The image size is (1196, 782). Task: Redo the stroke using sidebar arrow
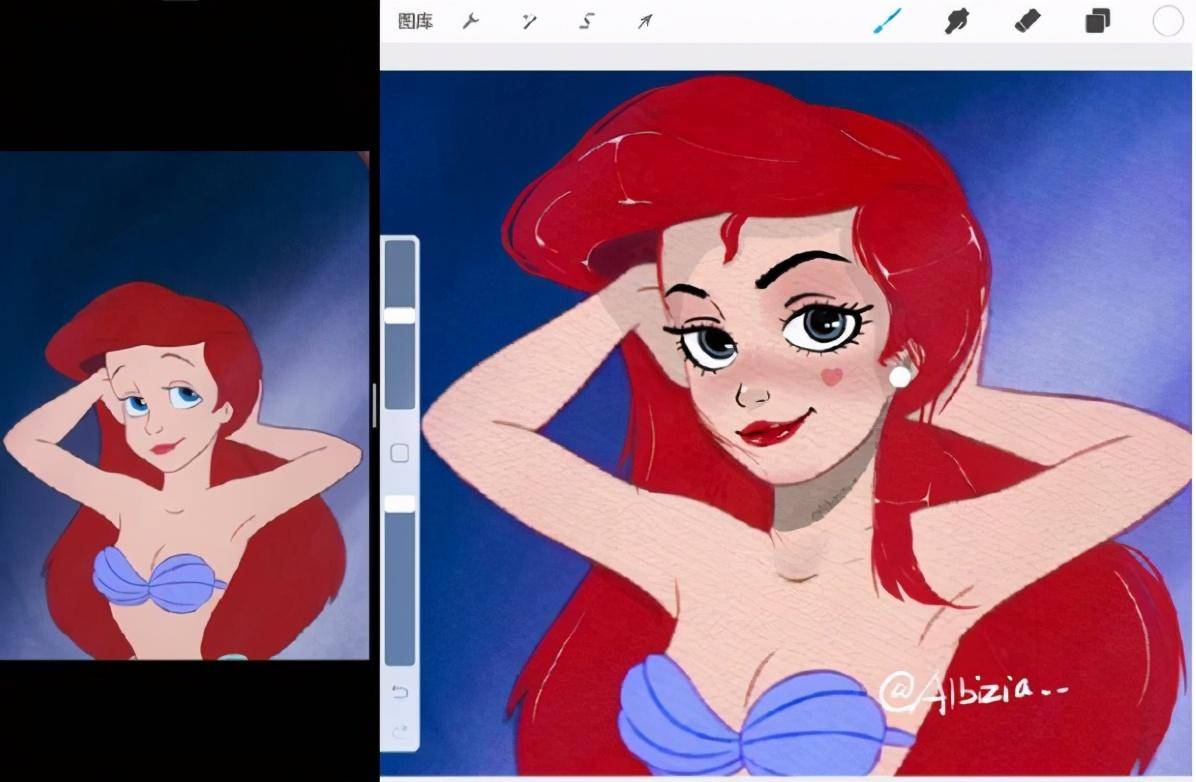pos(400,733)
